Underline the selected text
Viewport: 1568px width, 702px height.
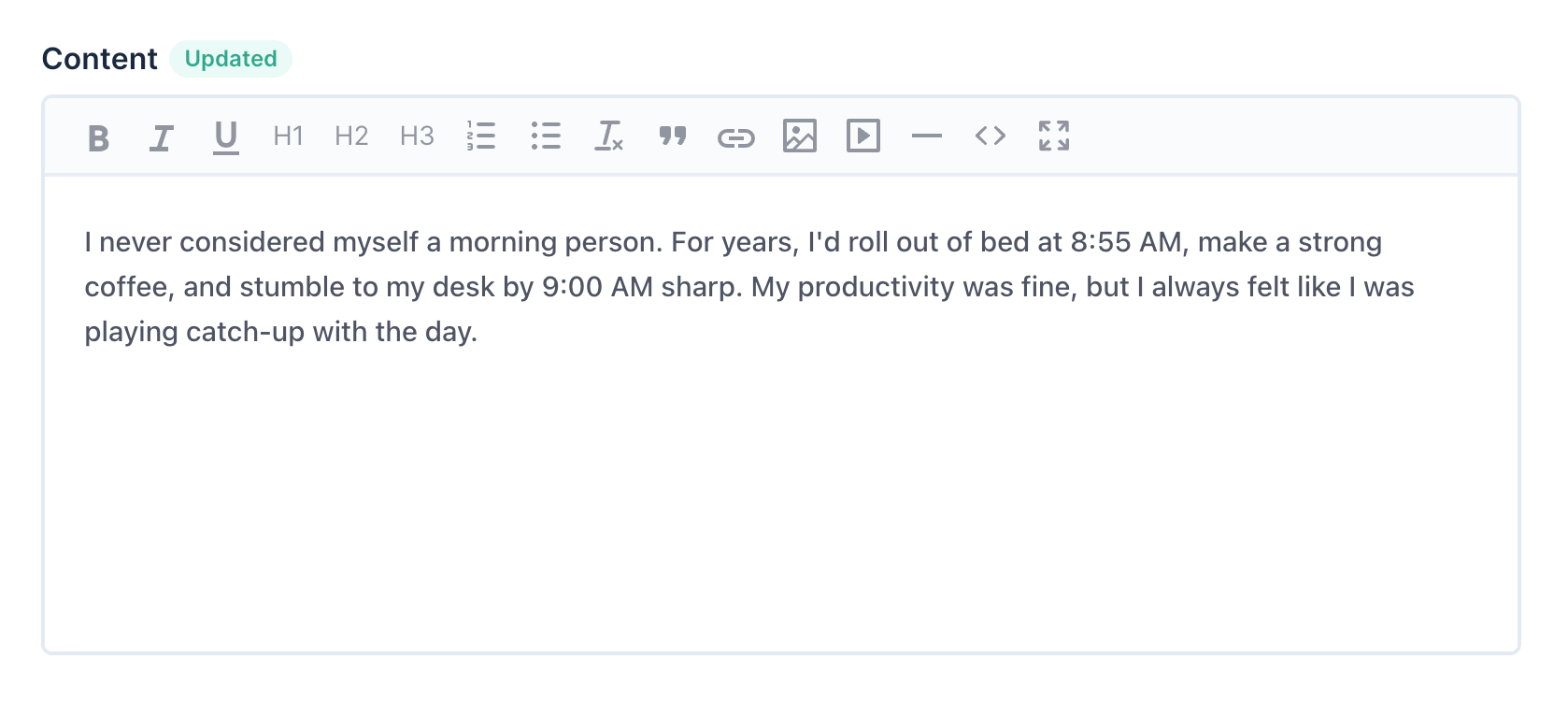(x=224, y=136)
